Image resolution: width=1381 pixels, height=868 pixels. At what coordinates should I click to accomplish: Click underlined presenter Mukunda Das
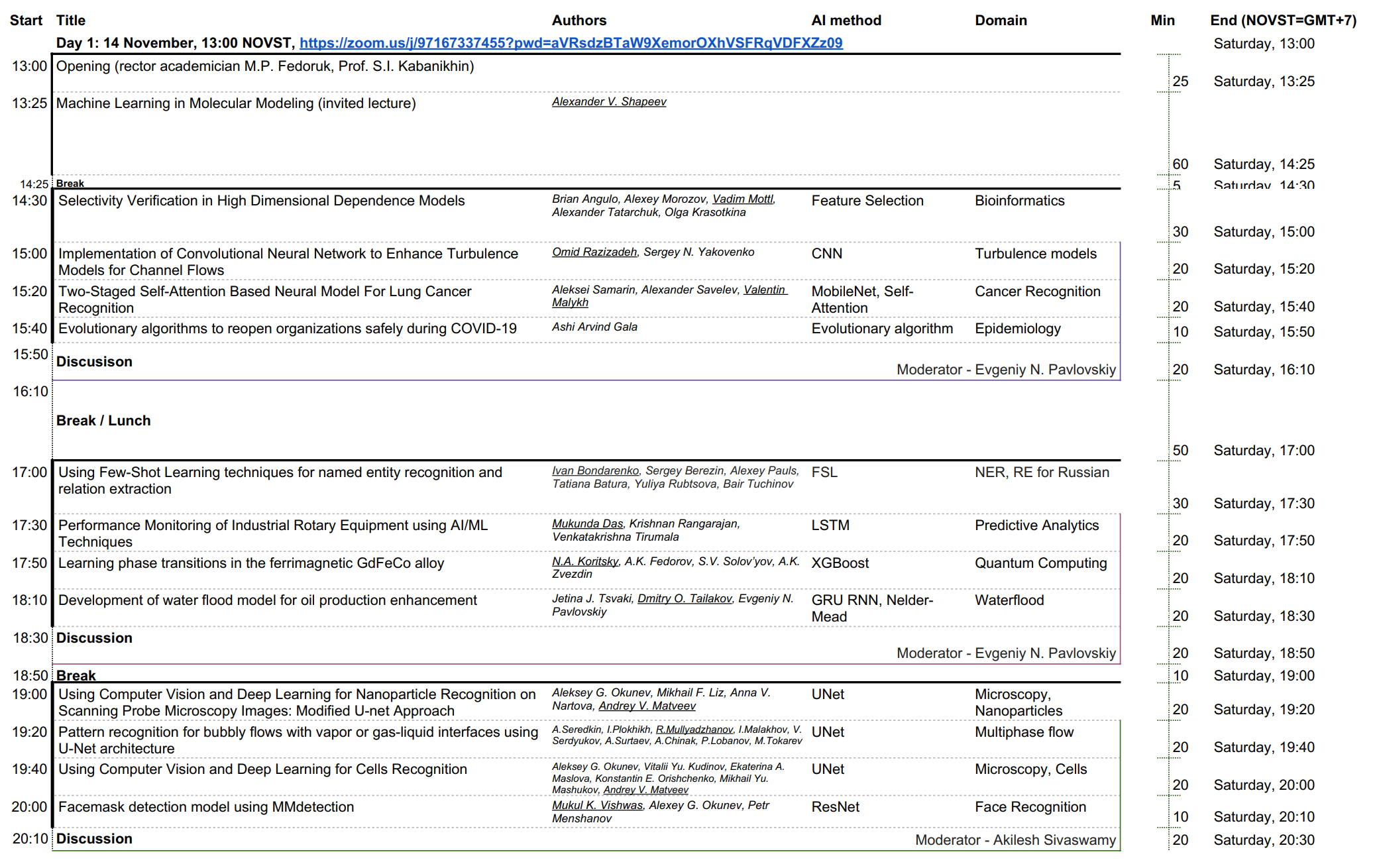coord(587,523)
